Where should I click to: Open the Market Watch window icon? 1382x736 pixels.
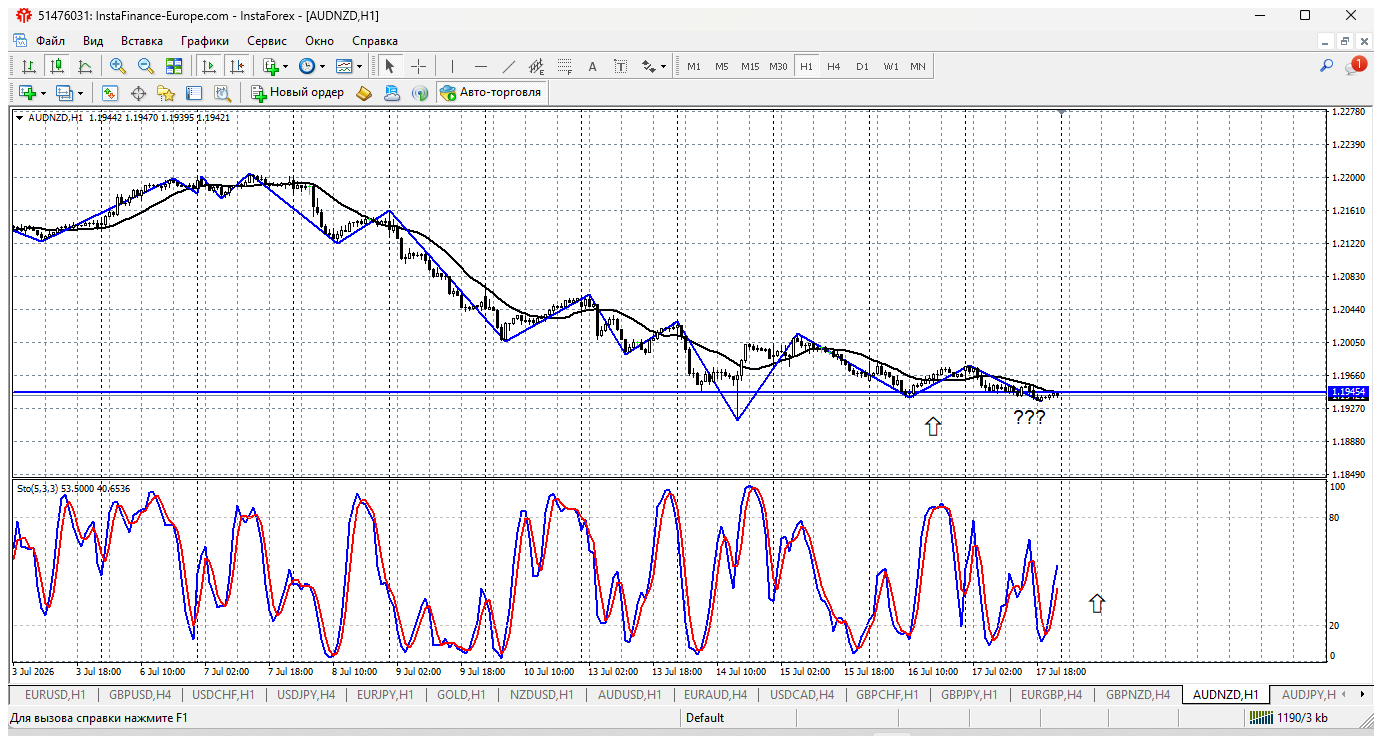[x=110, y=93]
